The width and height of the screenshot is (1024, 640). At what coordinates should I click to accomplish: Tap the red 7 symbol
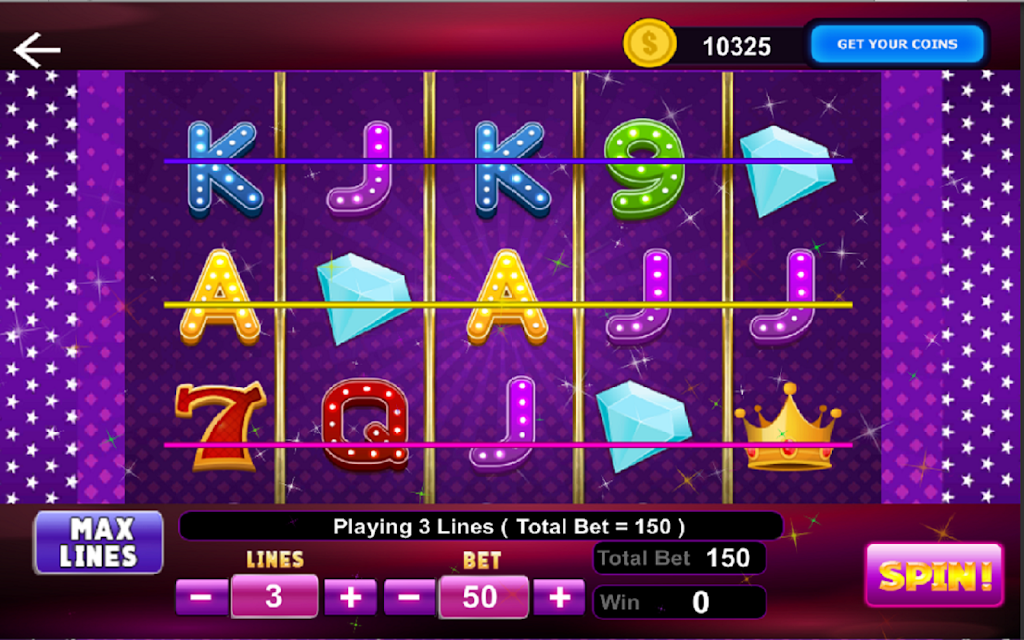point(221,426)
